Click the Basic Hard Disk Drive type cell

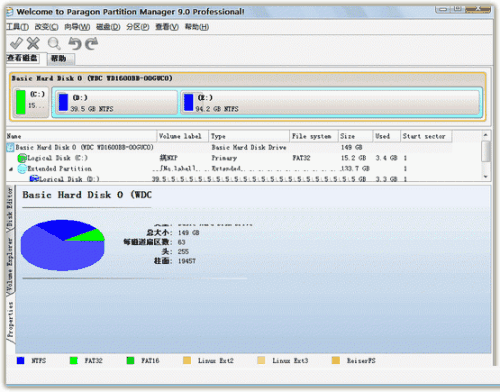(249, 147)
